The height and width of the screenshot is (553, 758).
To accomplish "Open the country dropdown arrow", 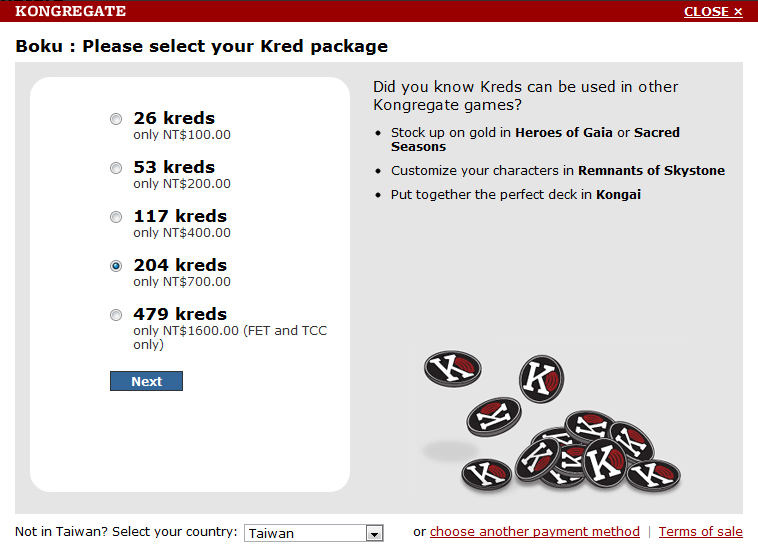I will point(374,534).
